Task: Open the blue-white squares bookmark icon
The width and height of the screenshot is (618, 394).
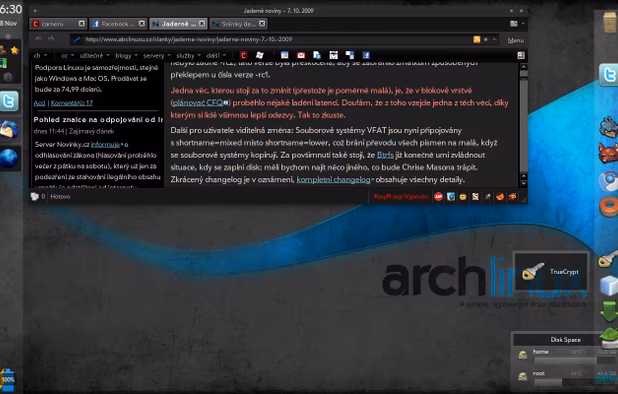Action: [x=350, y=55]
